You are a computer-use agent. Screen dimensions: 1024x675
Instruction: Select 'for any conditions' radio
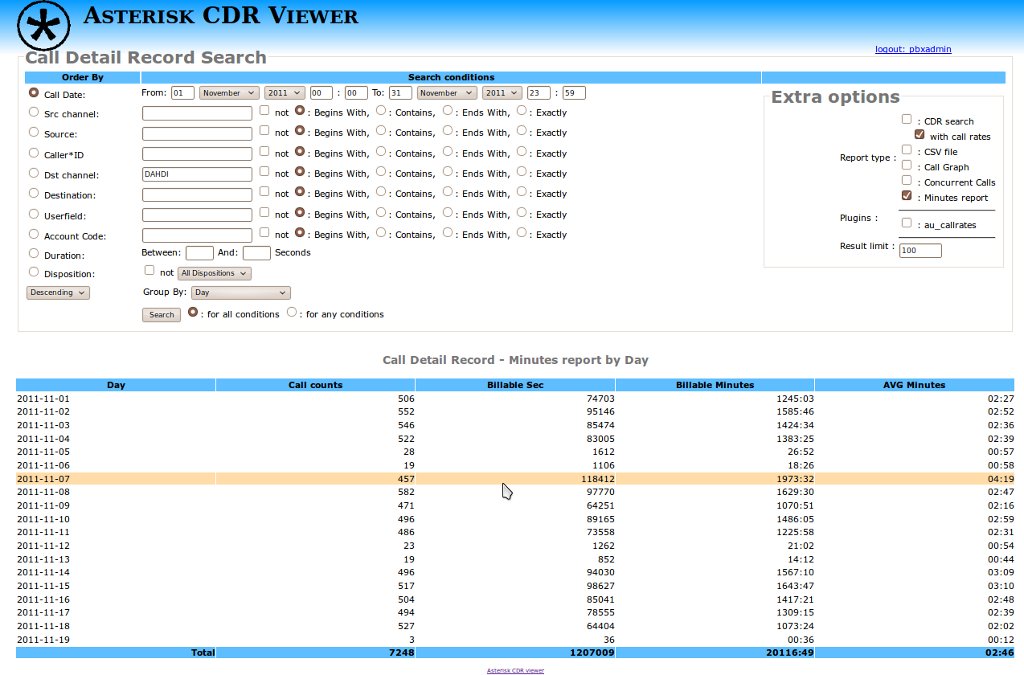[292, 312]
